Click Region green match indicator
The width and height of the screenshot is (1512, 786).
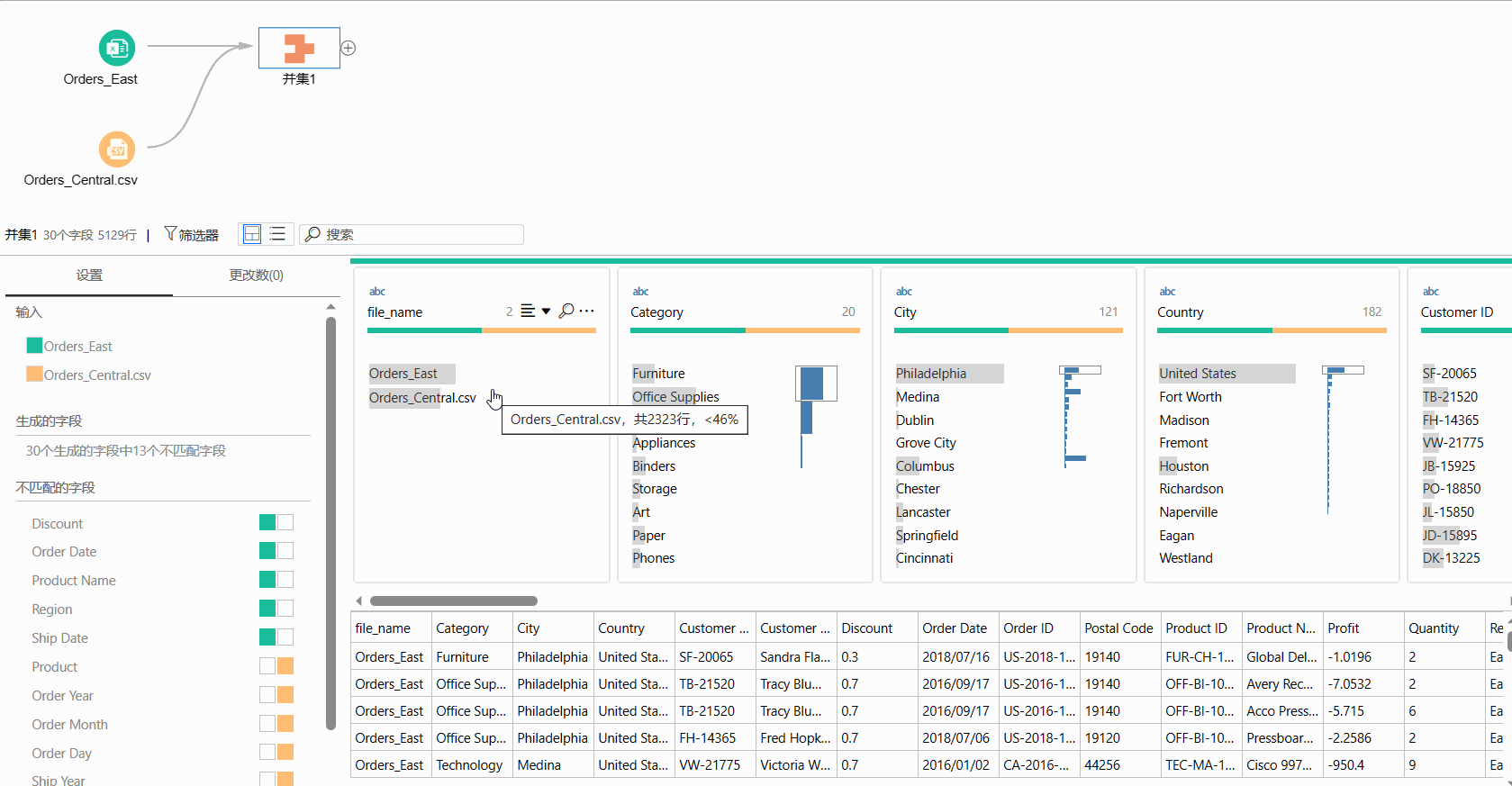[x=267, y=609]
